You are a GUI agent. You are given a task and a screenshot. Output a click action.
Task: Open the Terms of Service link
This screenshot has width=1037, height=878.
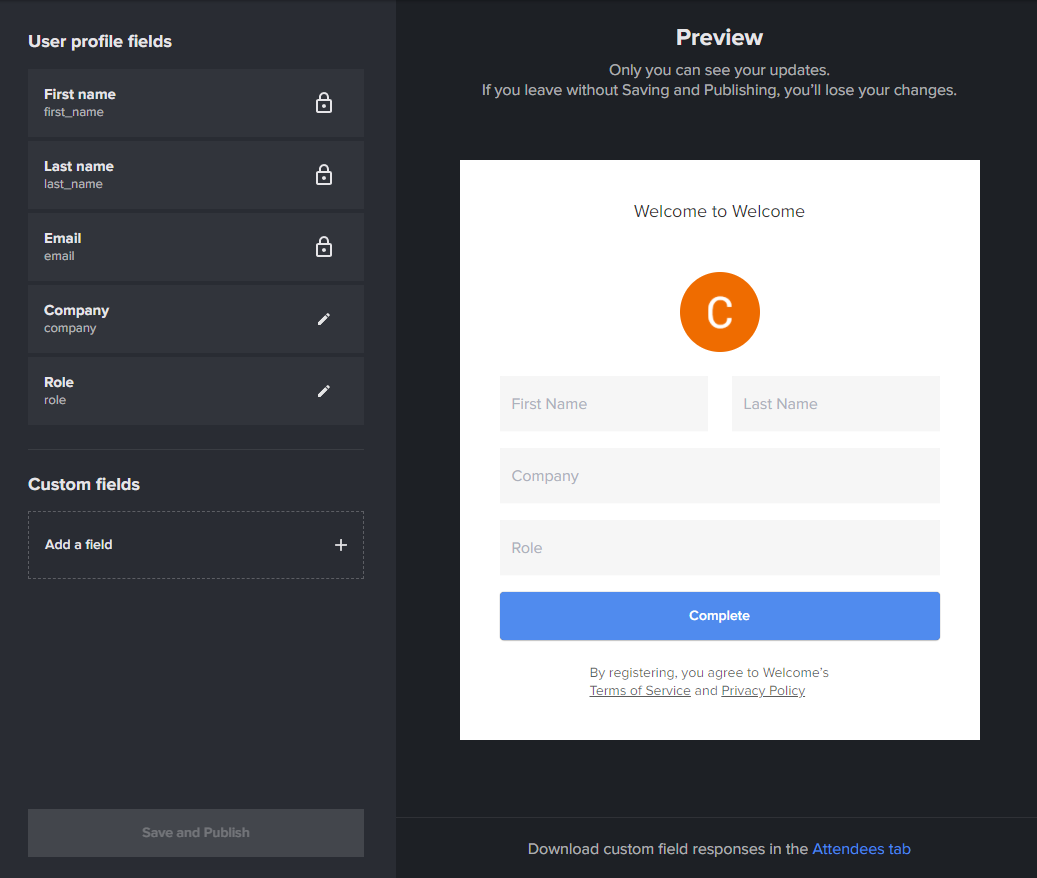coord(640,691)
